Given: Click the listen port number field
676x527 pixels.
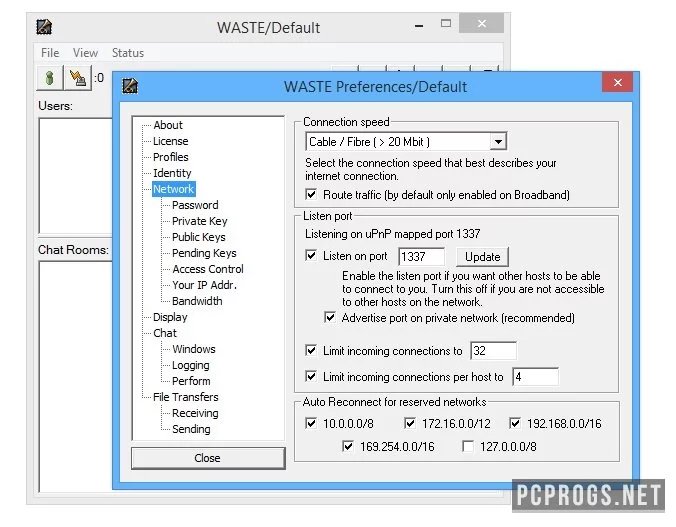Looking at the screenshot, I should tap(421, 257).
